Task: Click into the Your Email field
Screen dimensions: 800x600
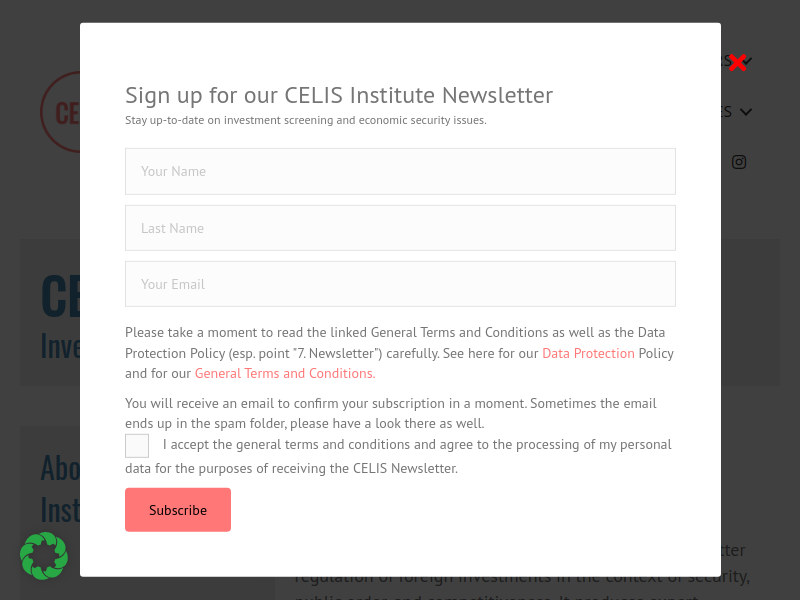Action: click(400, 284)
